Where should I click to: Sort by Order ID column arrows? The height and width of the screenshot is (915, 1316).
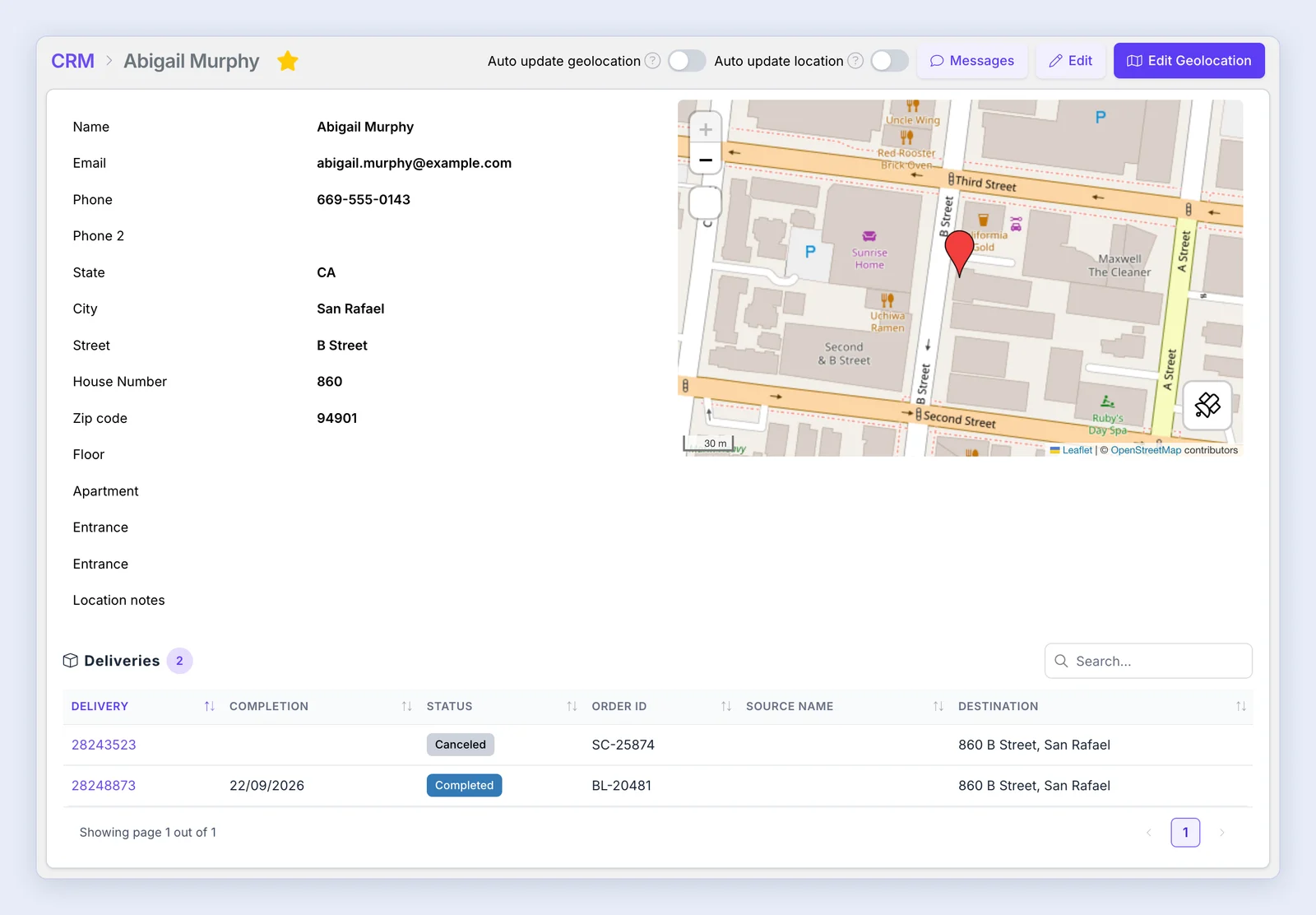(726, 707)
